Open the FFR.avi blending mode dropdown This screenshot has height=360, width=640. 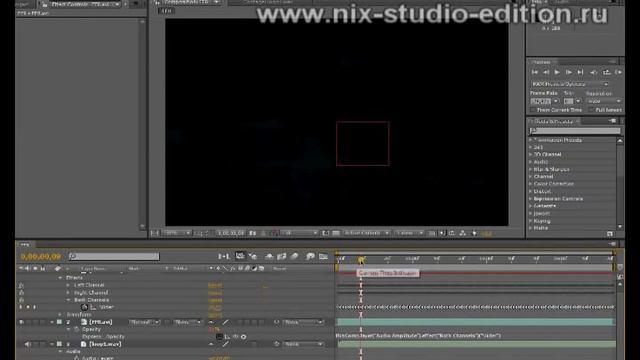coord(144,322)
